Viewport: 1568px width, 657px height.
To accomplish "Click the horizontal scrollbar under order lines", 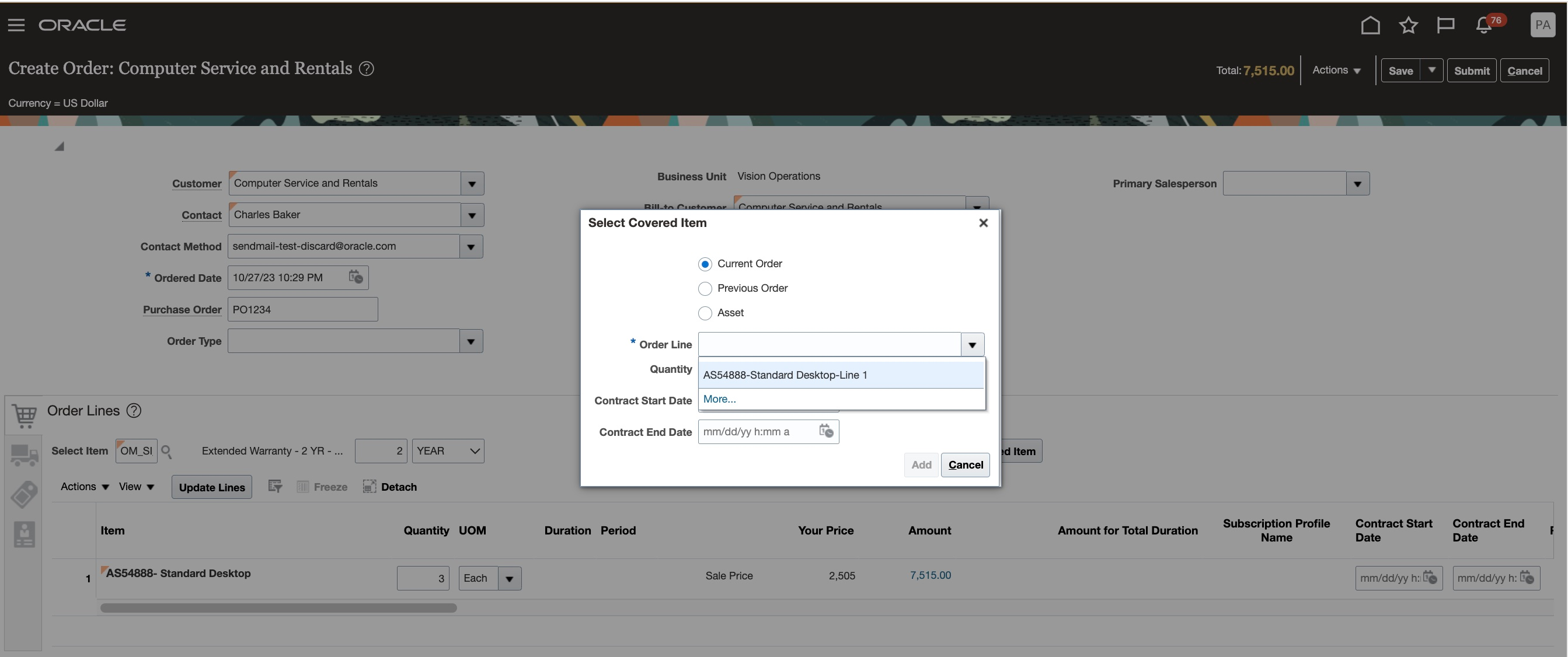I will click(x=278, y=608).
